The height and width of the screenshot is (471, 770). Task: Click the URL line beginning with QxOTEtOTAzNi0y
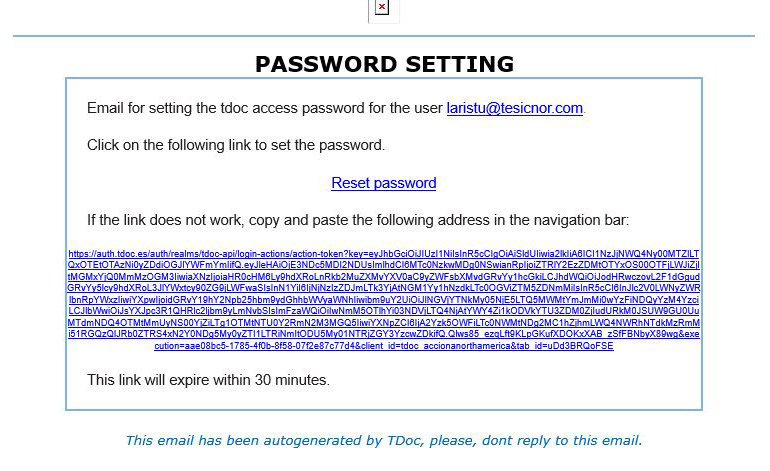tap(384, 266)
